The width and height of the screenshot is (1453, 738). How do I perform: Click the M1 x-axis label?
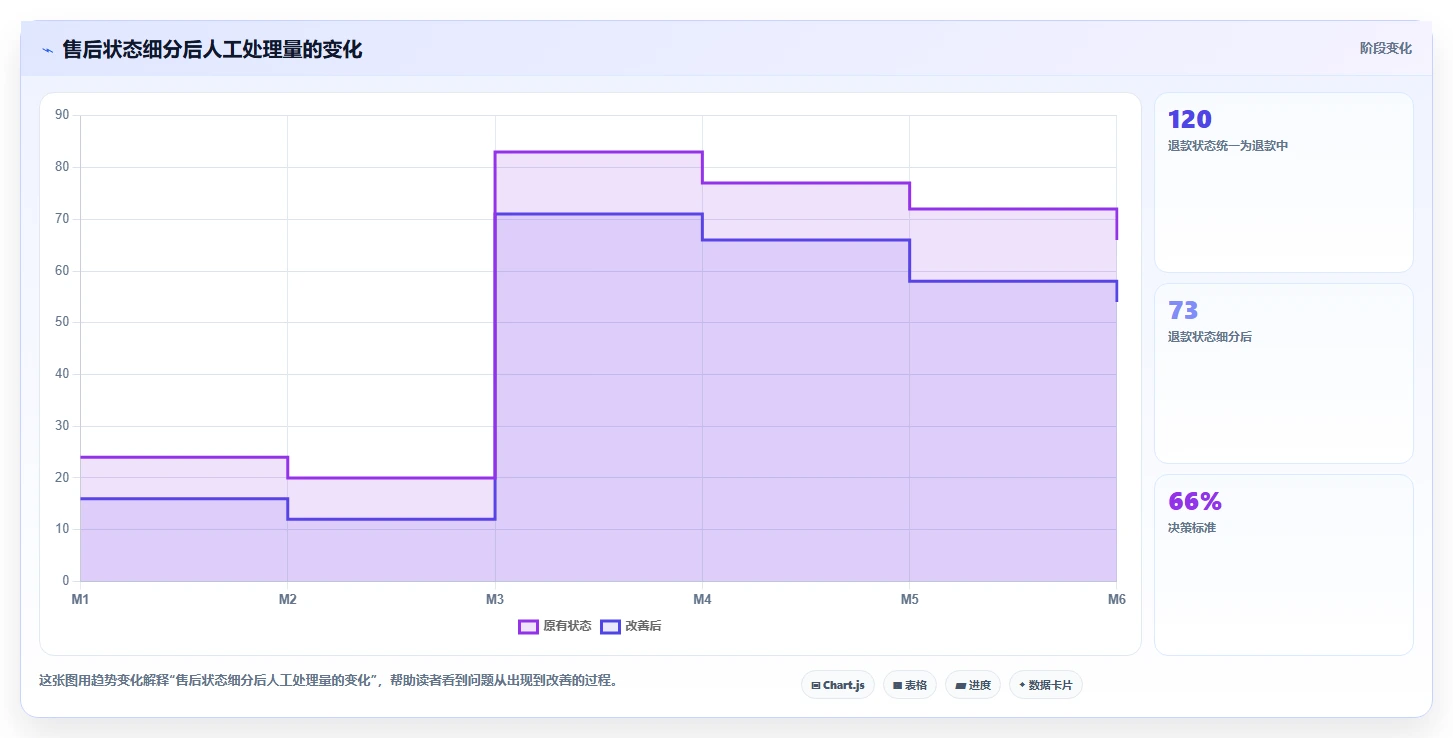coord(80,599)
